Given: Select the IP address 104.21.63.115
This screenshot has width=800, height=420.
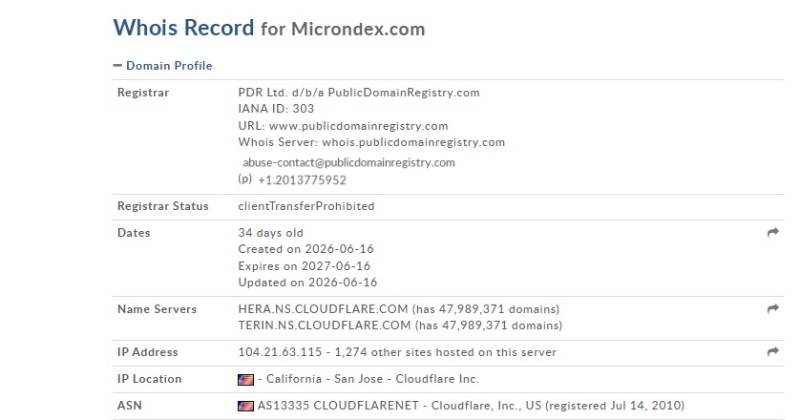Looking at the screenshot, I should click(280, 352).
